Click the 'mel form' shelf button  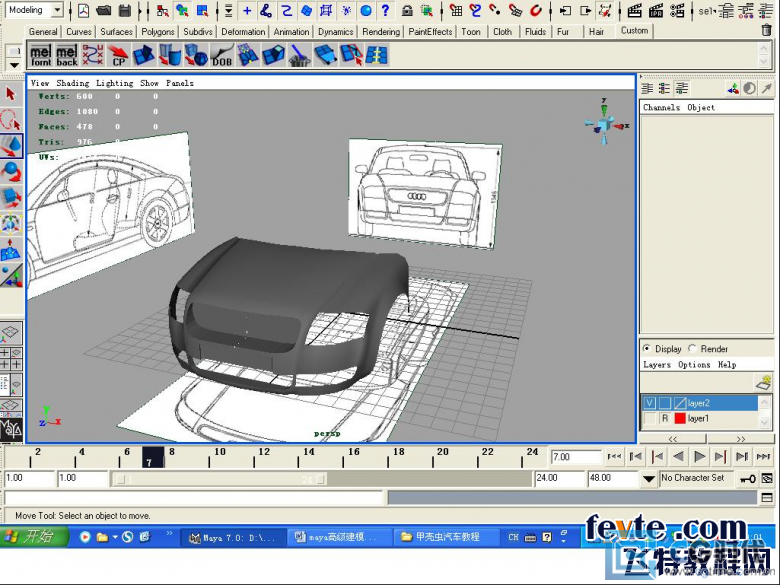41,55
